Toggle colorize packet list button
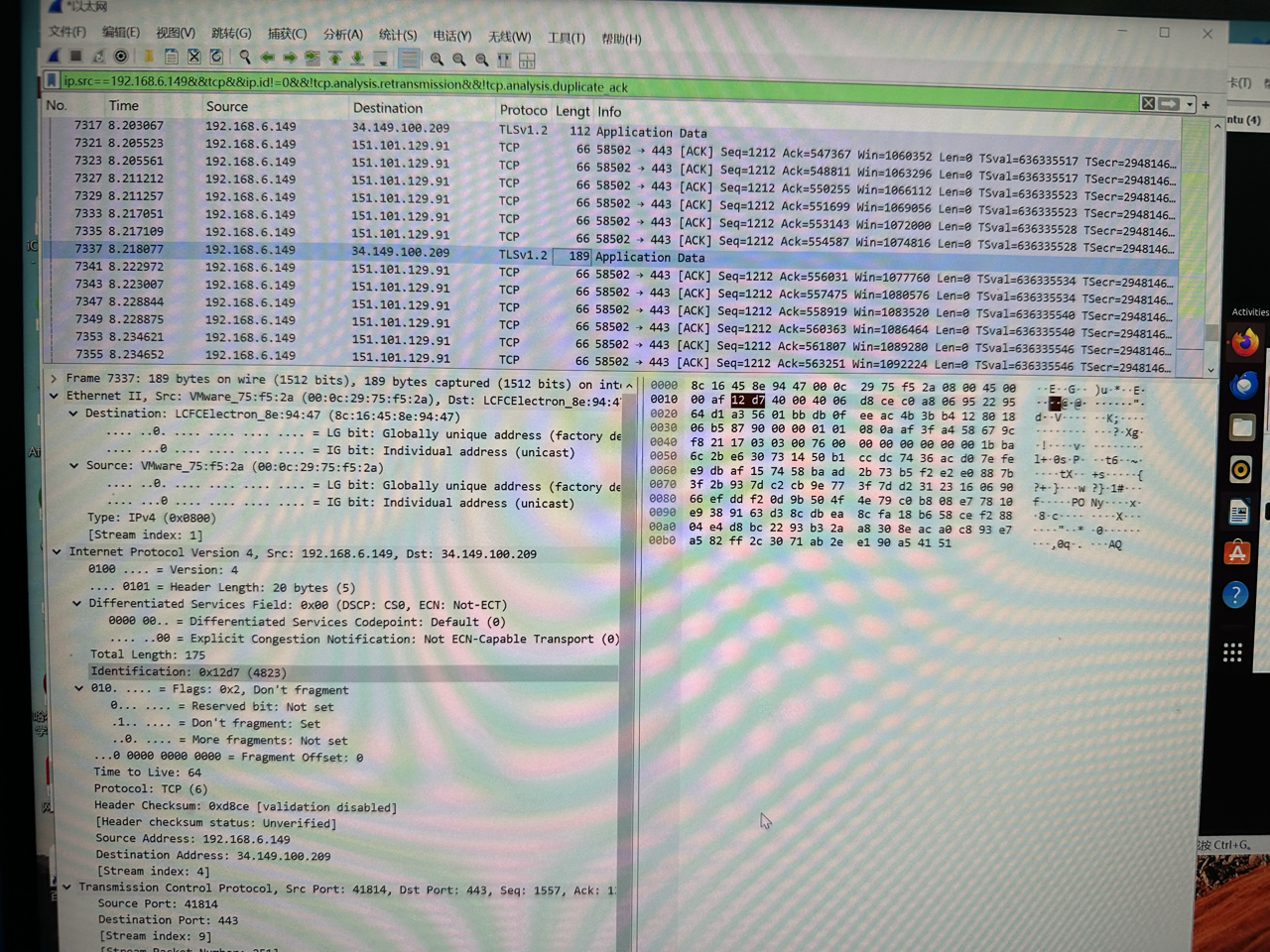Image resolution: width=1270 pixels, height=952 pixels. click(409, 59)
